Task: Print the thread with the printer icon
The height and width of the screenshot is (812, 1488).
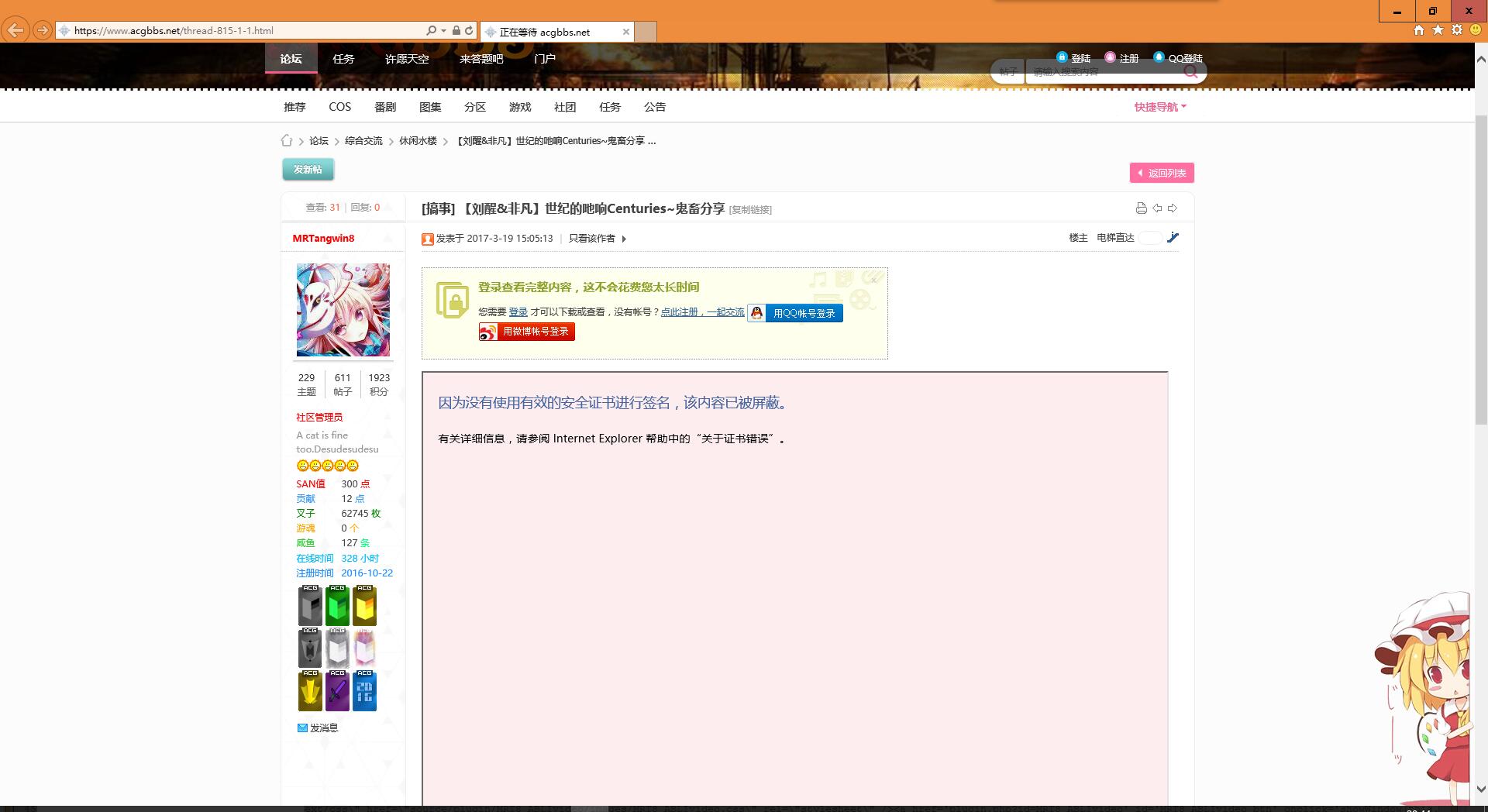Action: click(1141, 208)
